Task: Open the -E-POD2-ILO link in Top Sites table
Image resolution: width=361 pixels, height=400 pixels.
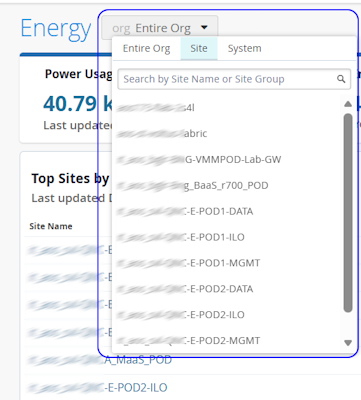Action: tap(98, 388)
